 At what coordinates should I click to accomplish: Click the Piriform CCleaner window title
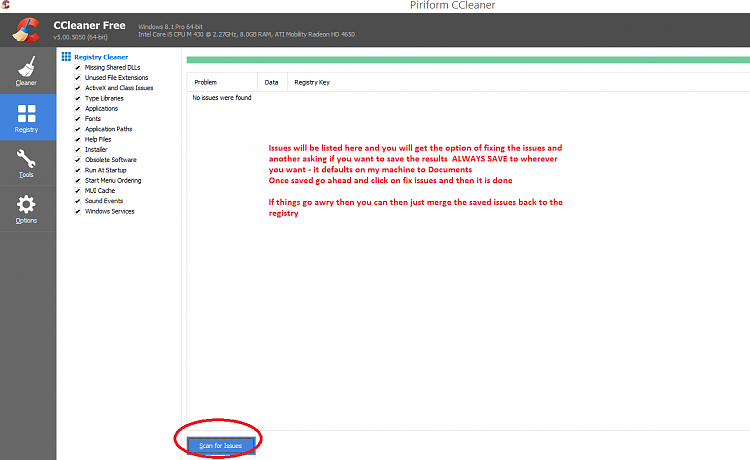click(452, 5)
